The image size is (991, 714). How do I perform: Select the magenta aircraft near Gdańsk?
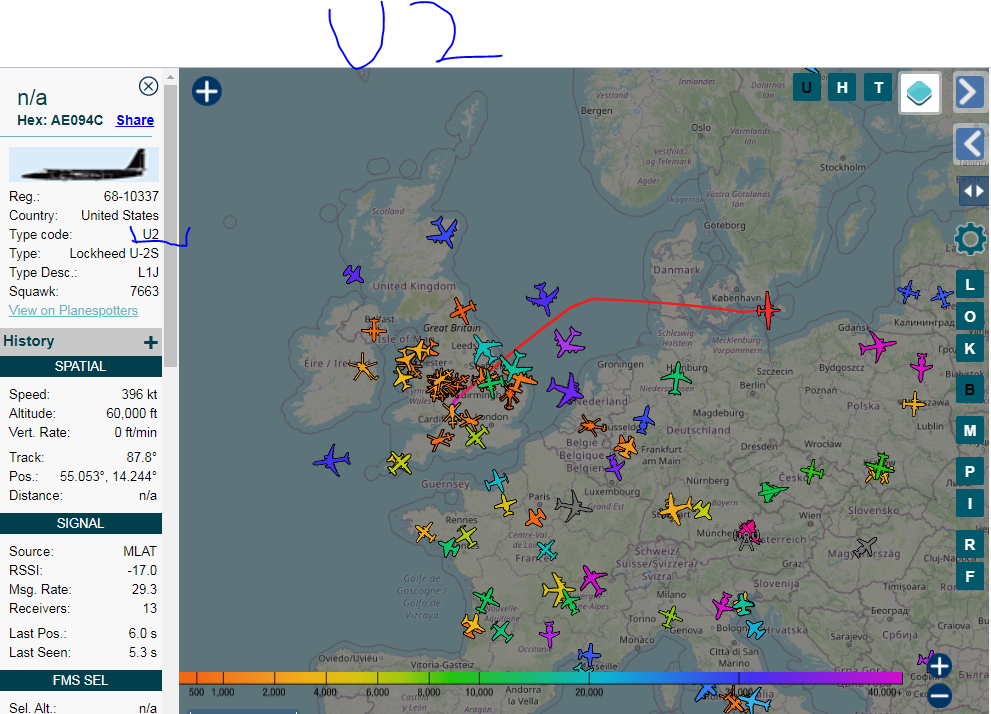click(x=877, y=346)
